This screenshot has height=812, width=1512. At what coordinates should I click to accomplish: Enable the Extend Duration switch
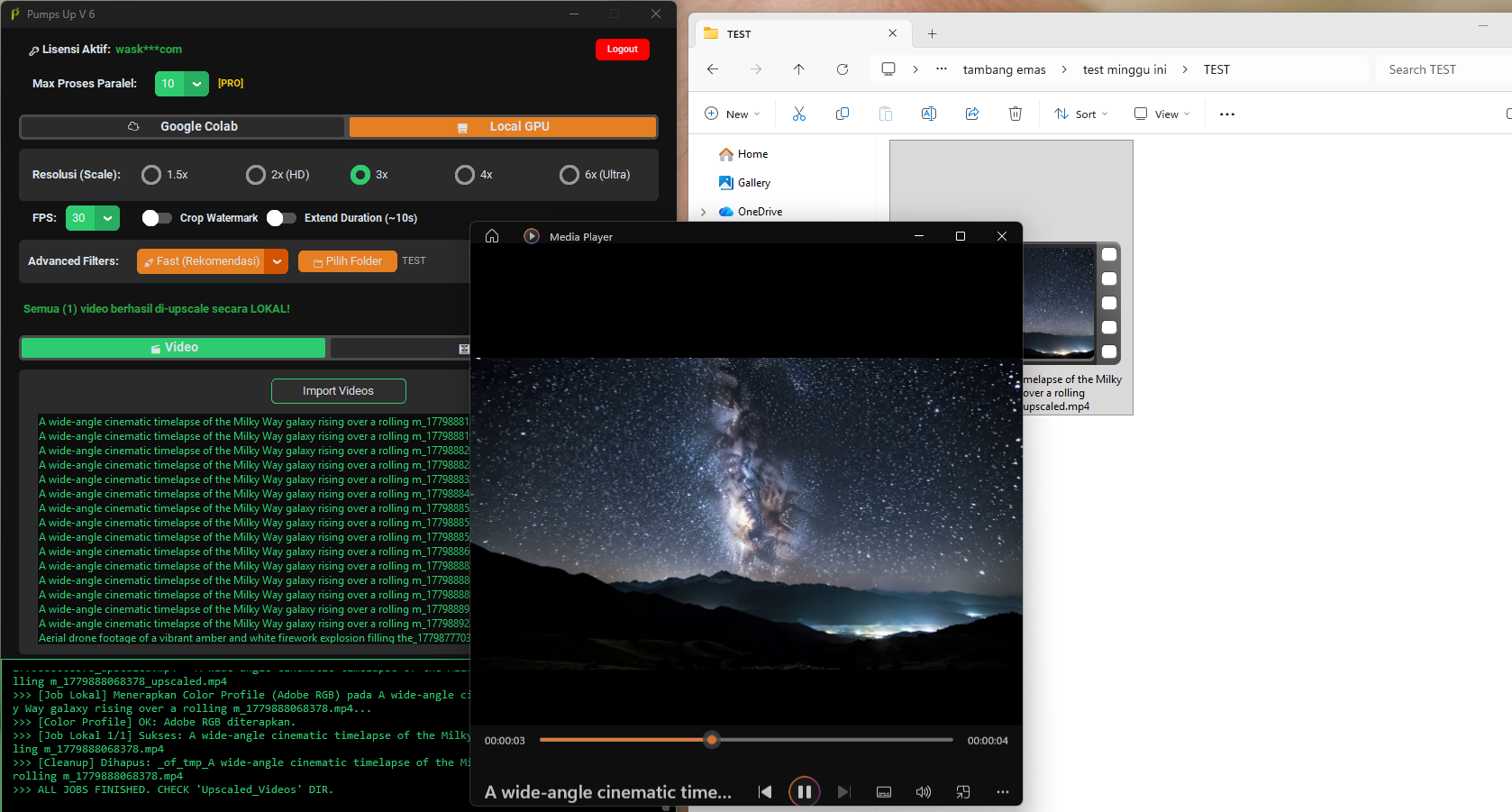(x=281, y=218)
